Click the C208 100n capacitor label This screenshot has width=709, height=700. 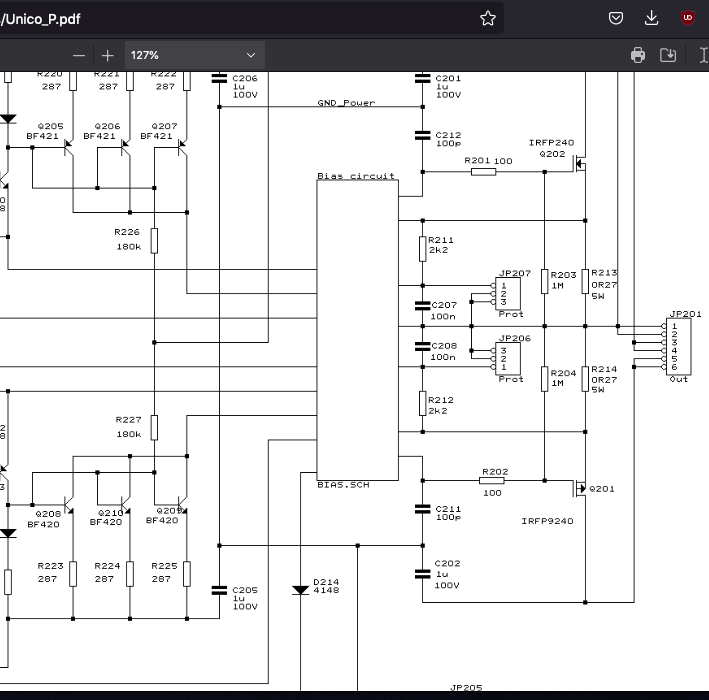[444, 351]
